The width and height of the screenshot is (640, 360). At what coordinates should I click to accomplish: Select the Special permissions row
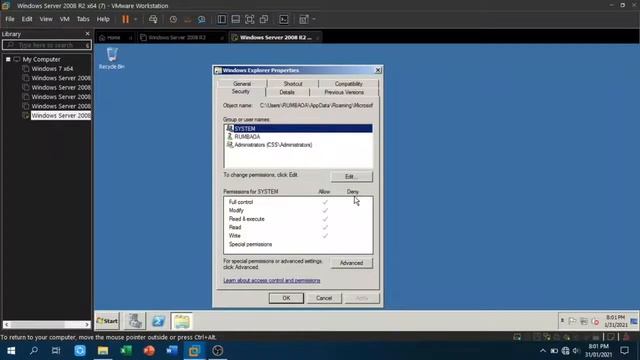tap(298, 244)
